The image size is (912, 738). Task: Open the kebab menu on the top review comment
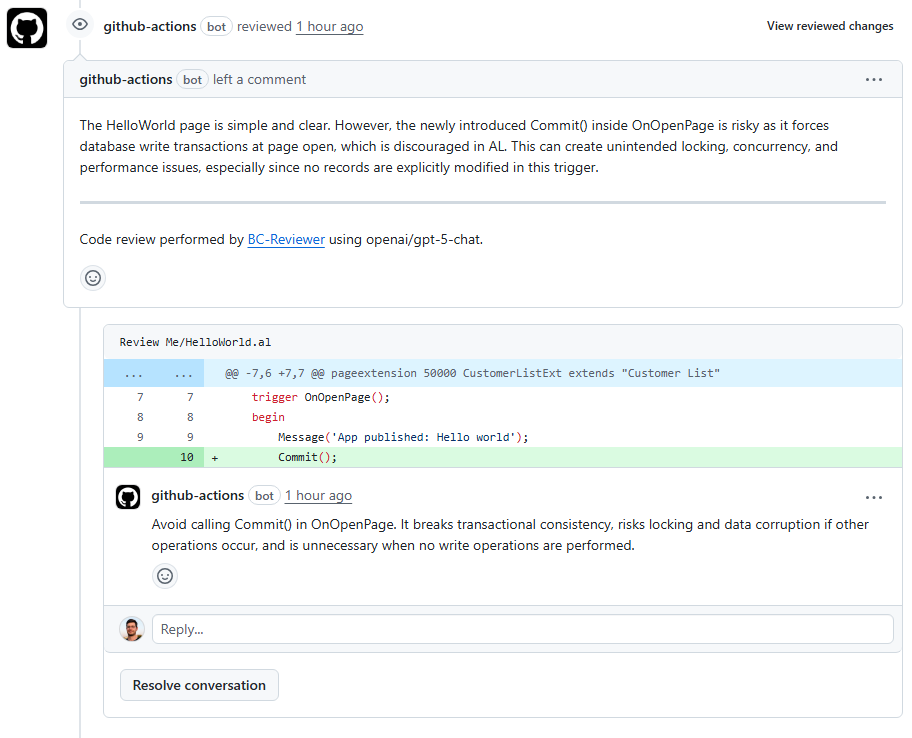[874, 79]
